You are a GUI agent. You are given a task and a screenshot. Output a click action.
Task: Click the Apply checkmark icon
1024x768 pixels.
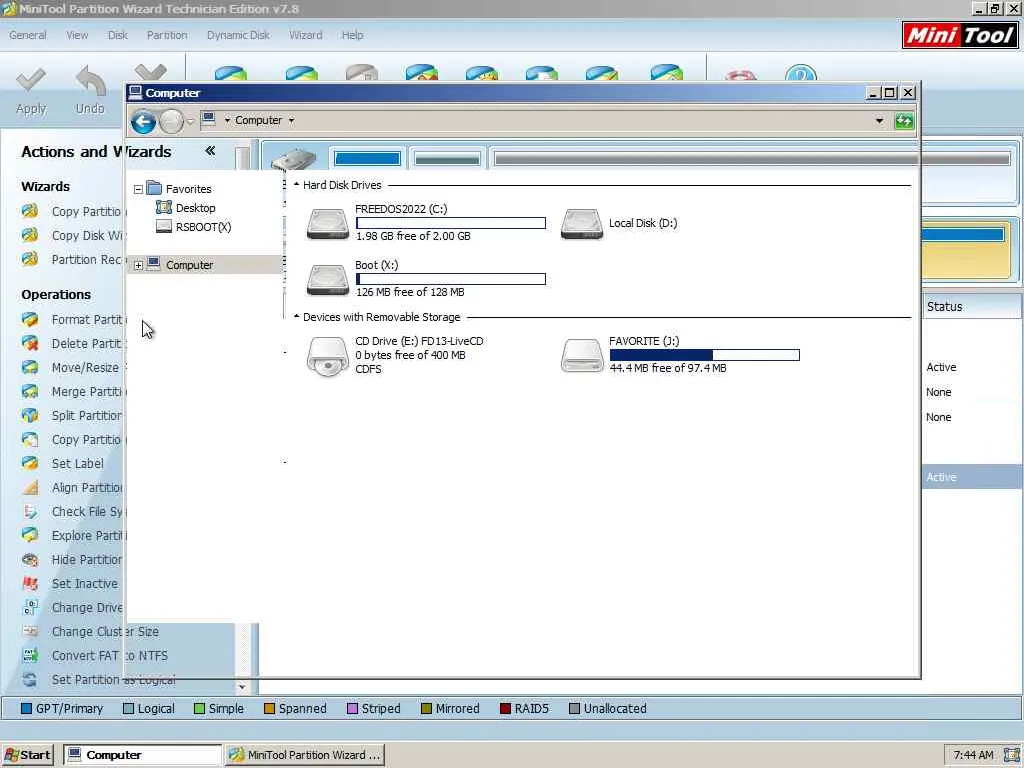[31, 80]
